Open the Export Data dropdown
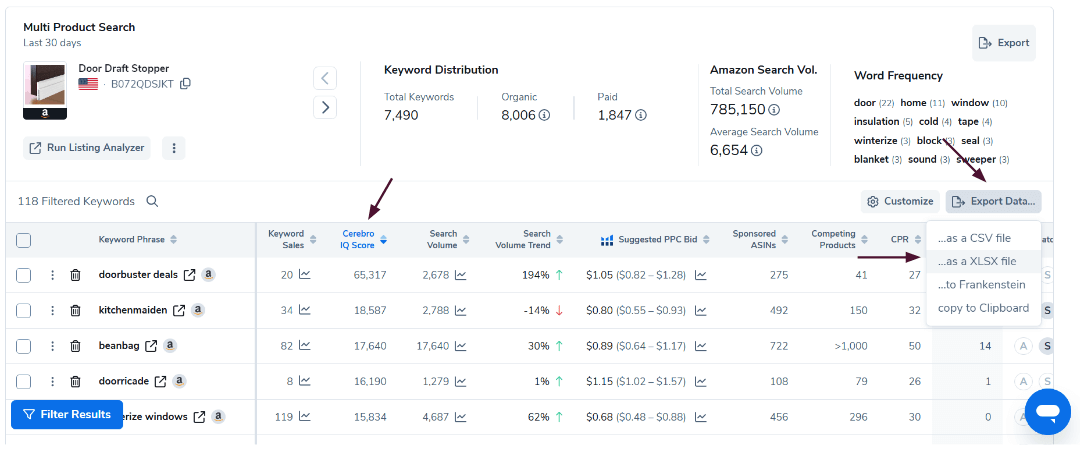 (993, 201)
